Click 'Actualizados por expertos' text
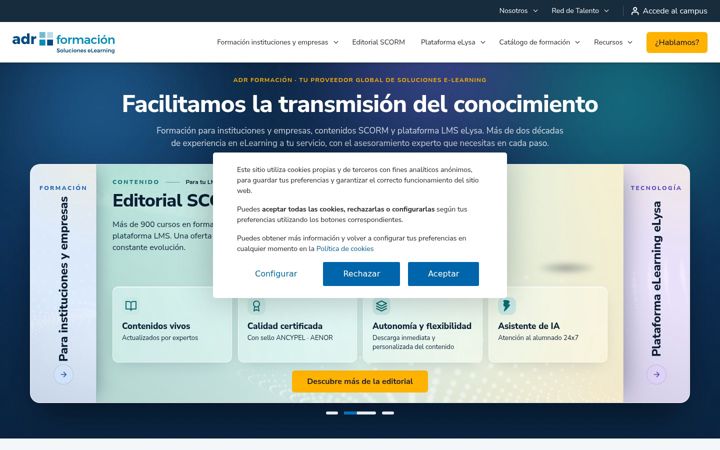This screenshot has height=450, width=720. point(160,338)
